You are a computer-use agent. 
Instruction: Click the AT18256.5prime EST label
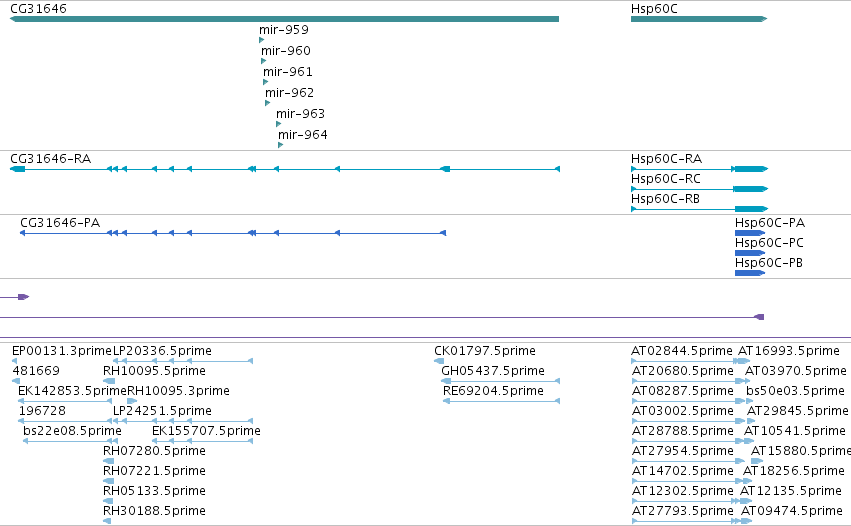tap(793, 471)
